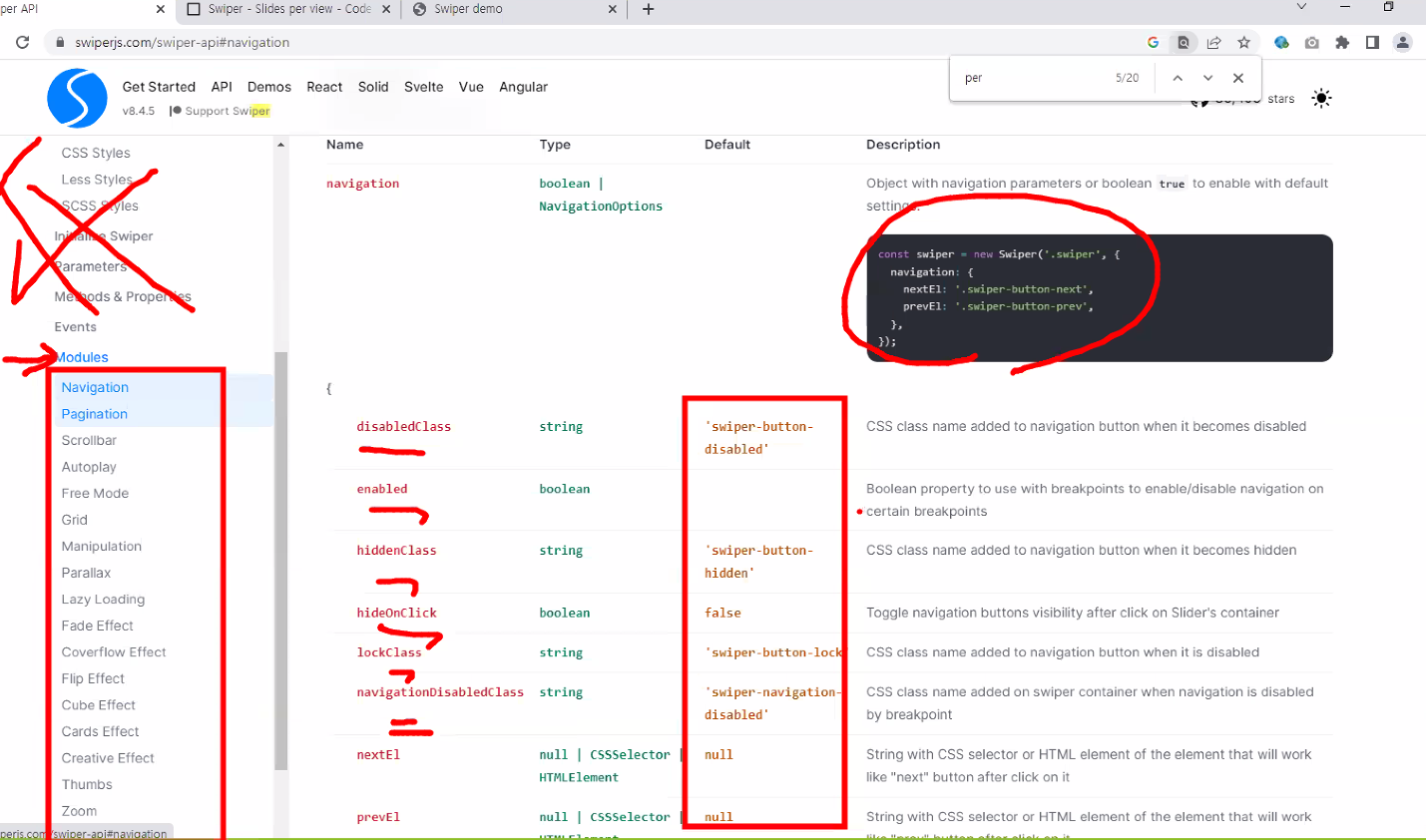
Task: Click the Google icon in address bar
Action: coord(1153,43)
